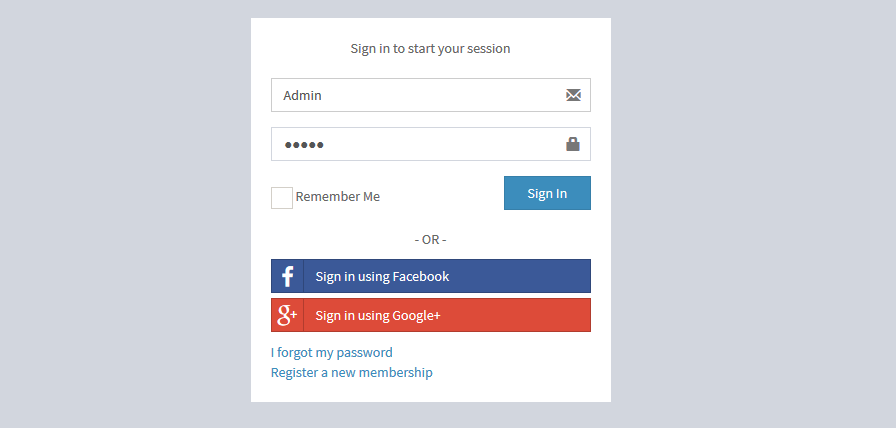Click blank white space below the Register link

(x=430, y=391)
